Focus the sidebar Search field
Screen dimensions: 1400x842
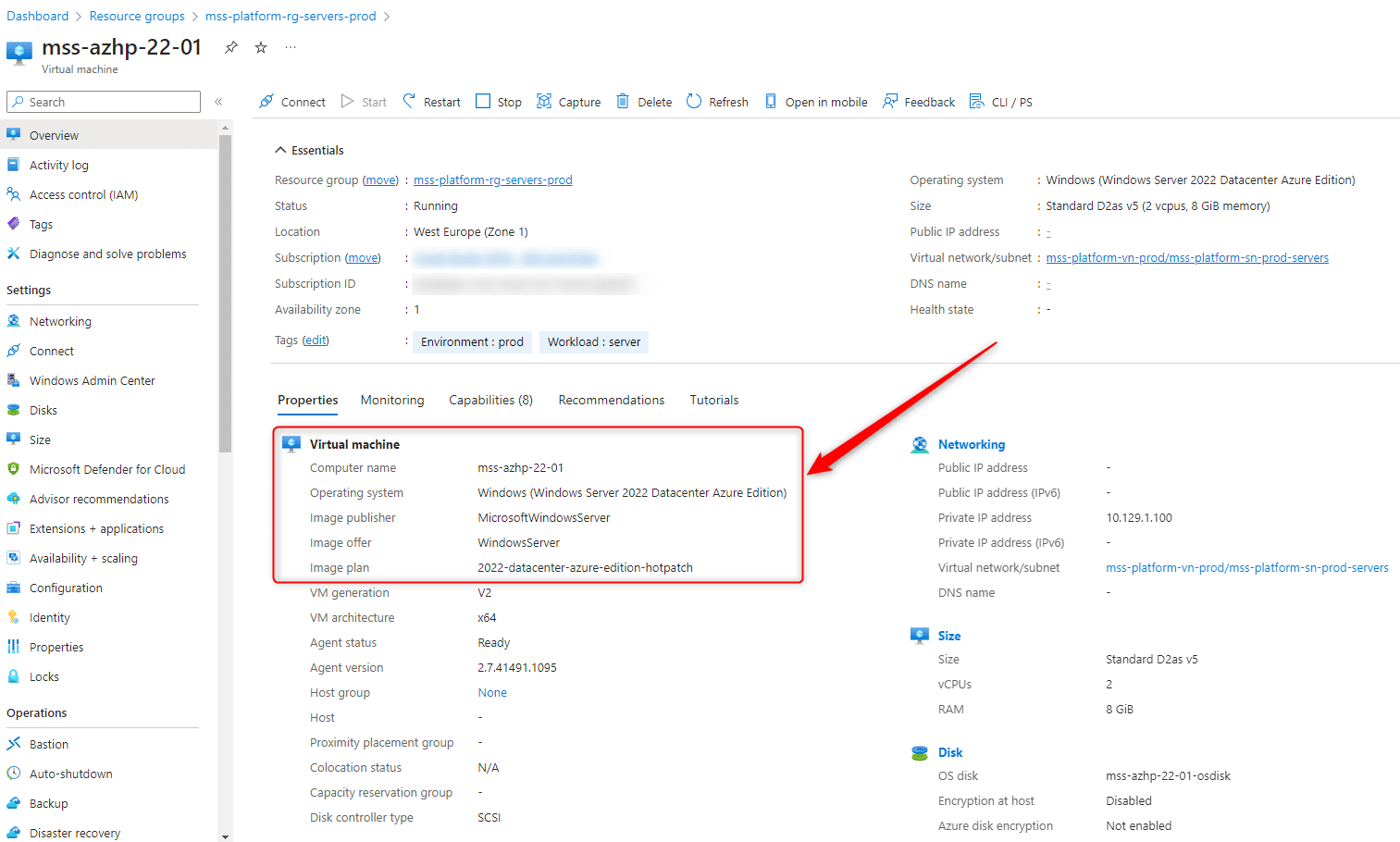tap(104, 102)
